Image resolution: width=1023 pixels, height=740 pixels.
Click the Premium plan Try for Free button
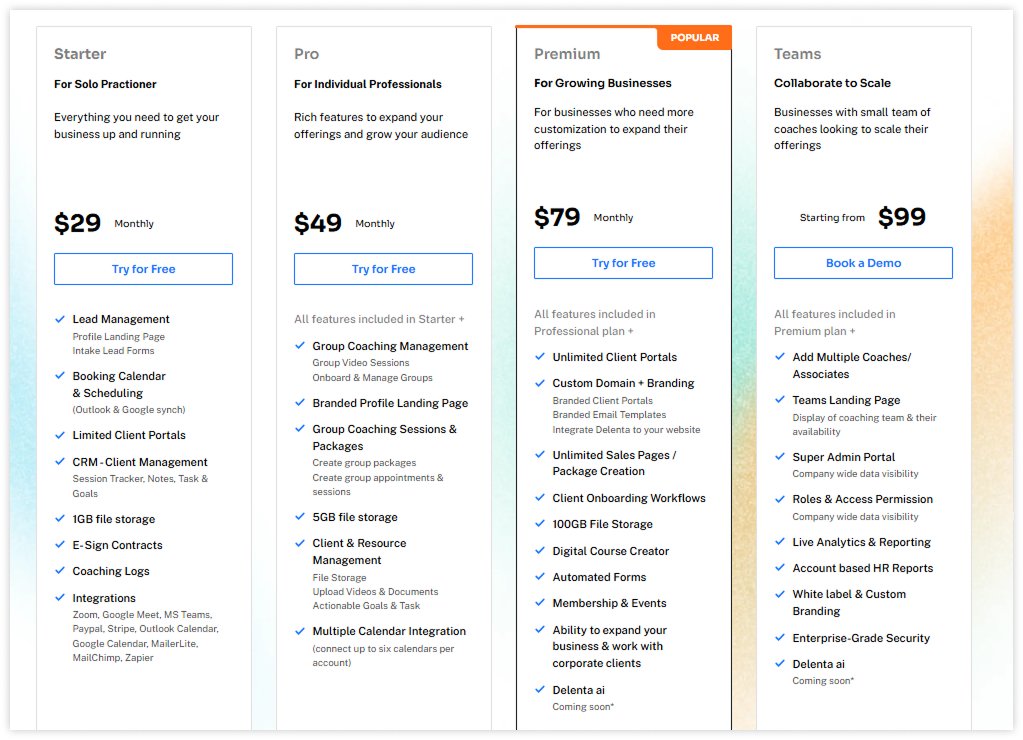click(x=623, y=263)
